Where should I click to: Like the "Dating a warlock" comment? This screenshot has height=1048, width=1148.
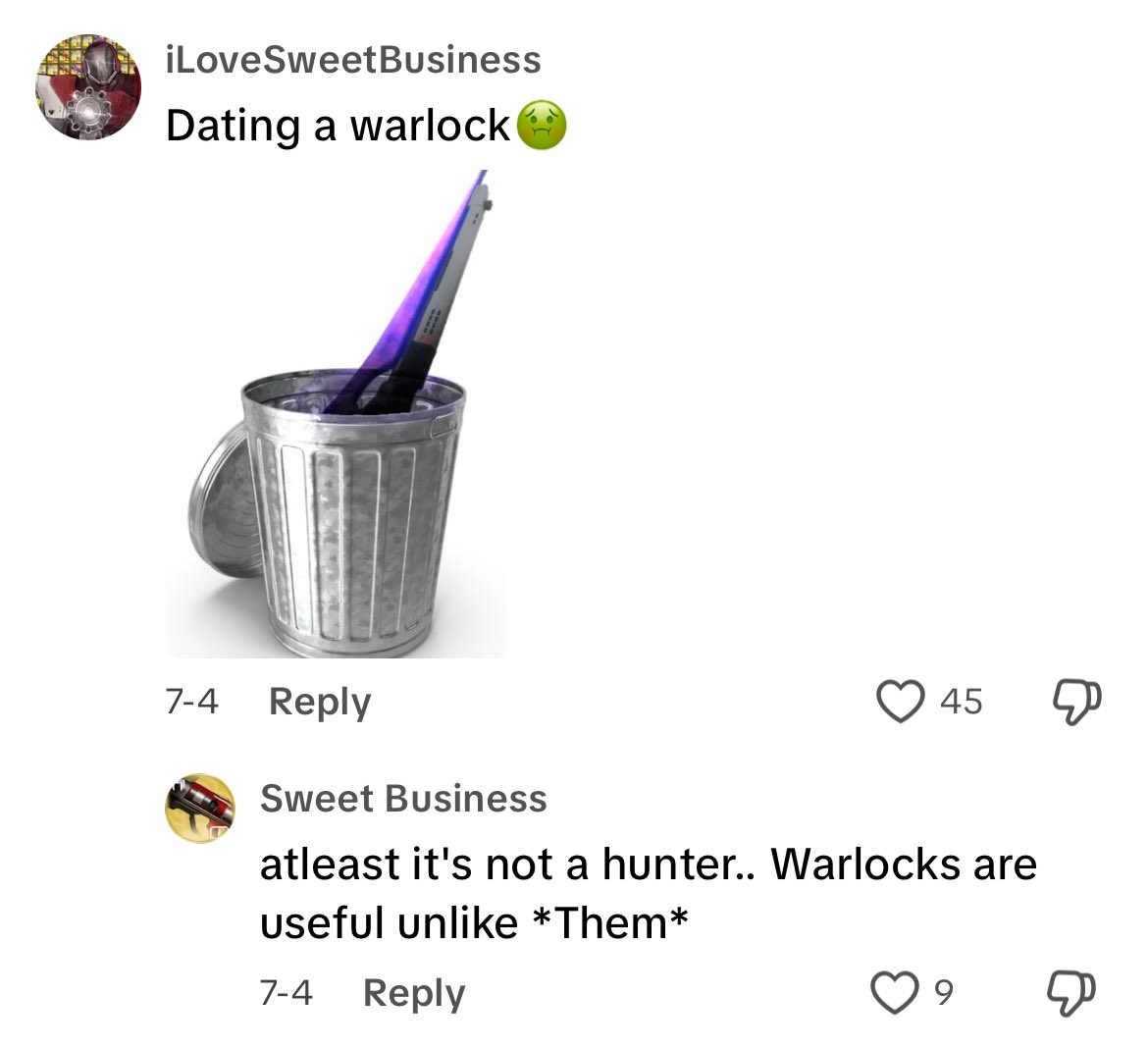[900, 701]
